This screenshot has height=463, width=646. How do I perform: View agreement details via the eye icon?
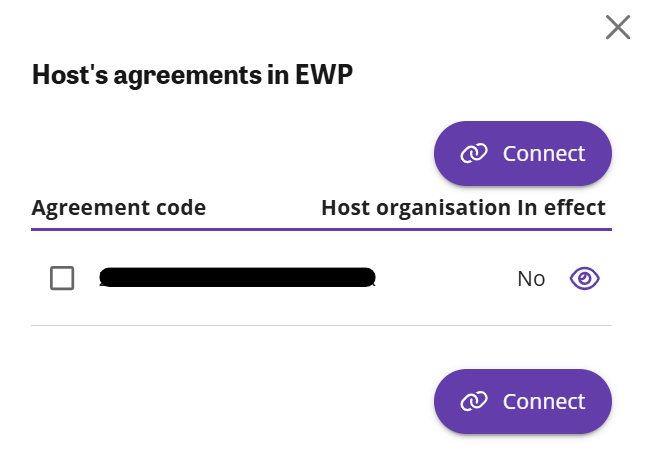pyautogui.click(x=584, y=278)
